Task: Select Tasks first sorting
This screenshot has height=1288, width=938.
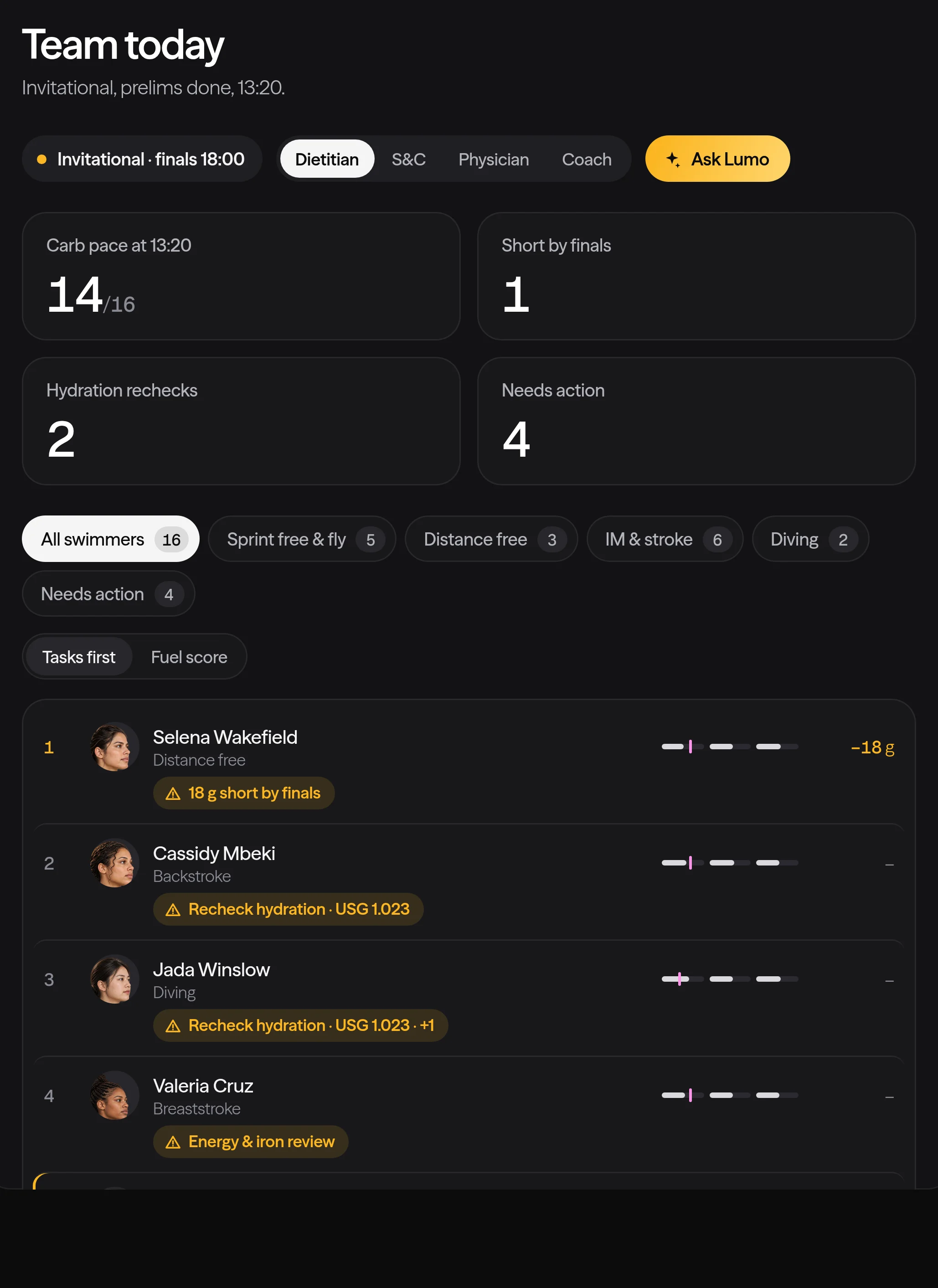Action: pyautogui.click(x=79, y=656)
